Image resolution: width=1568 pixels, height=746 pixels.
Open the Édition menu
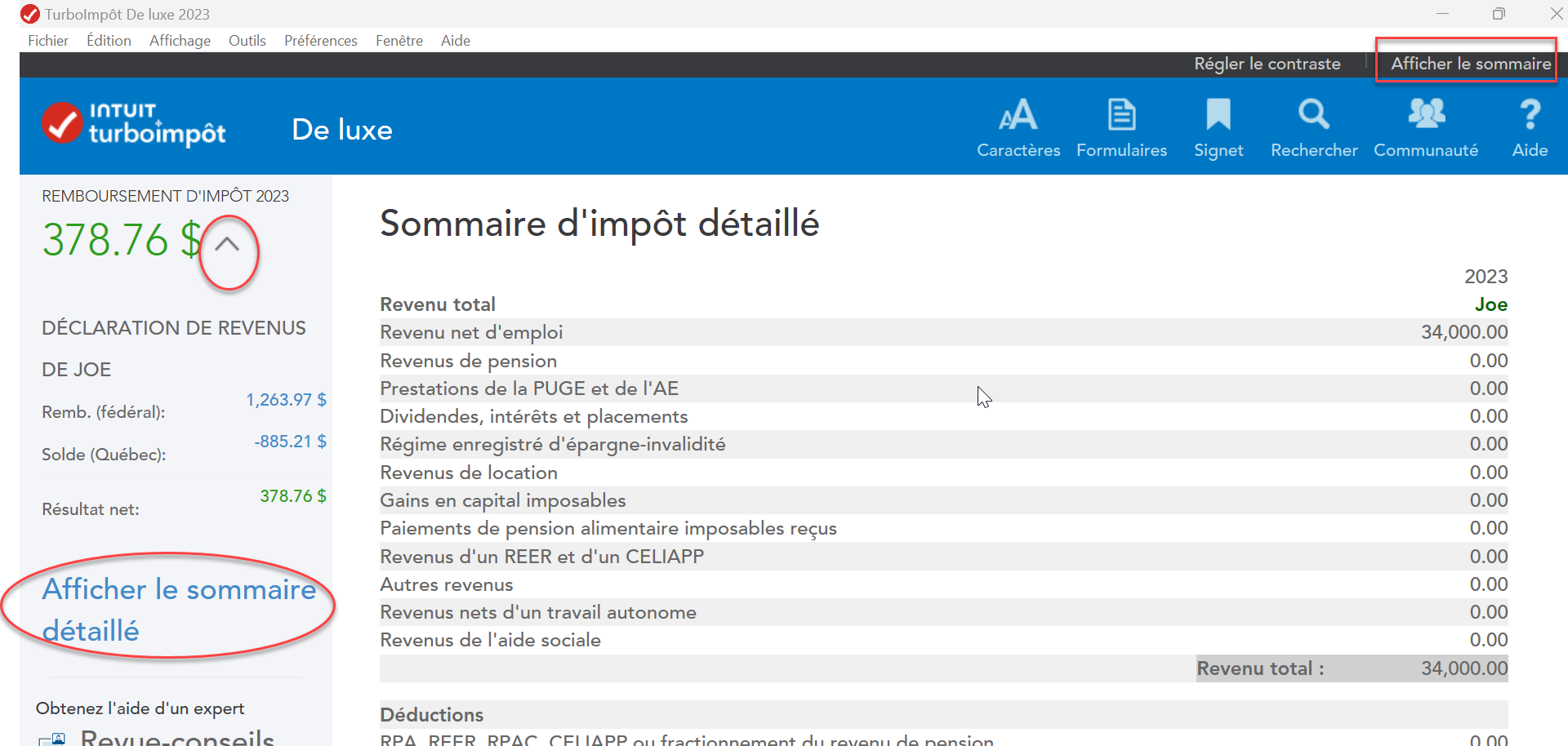[109, 41]
